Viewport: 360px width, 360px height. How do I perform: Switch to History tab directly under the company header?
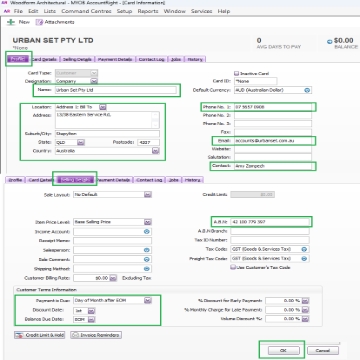(195, 59)
